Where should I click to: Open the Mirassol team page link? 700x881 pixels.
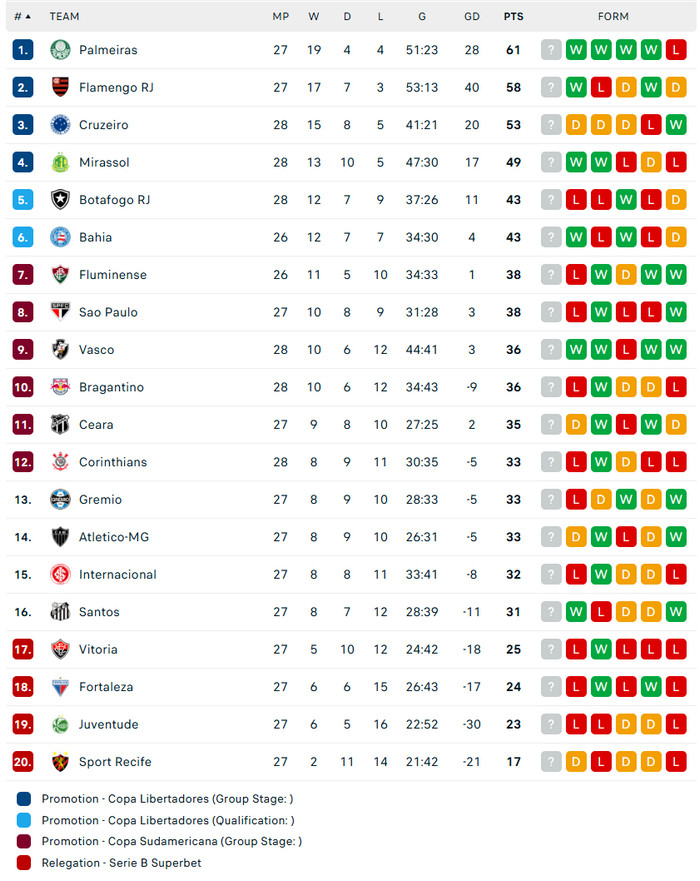click(x=104, y=162)
